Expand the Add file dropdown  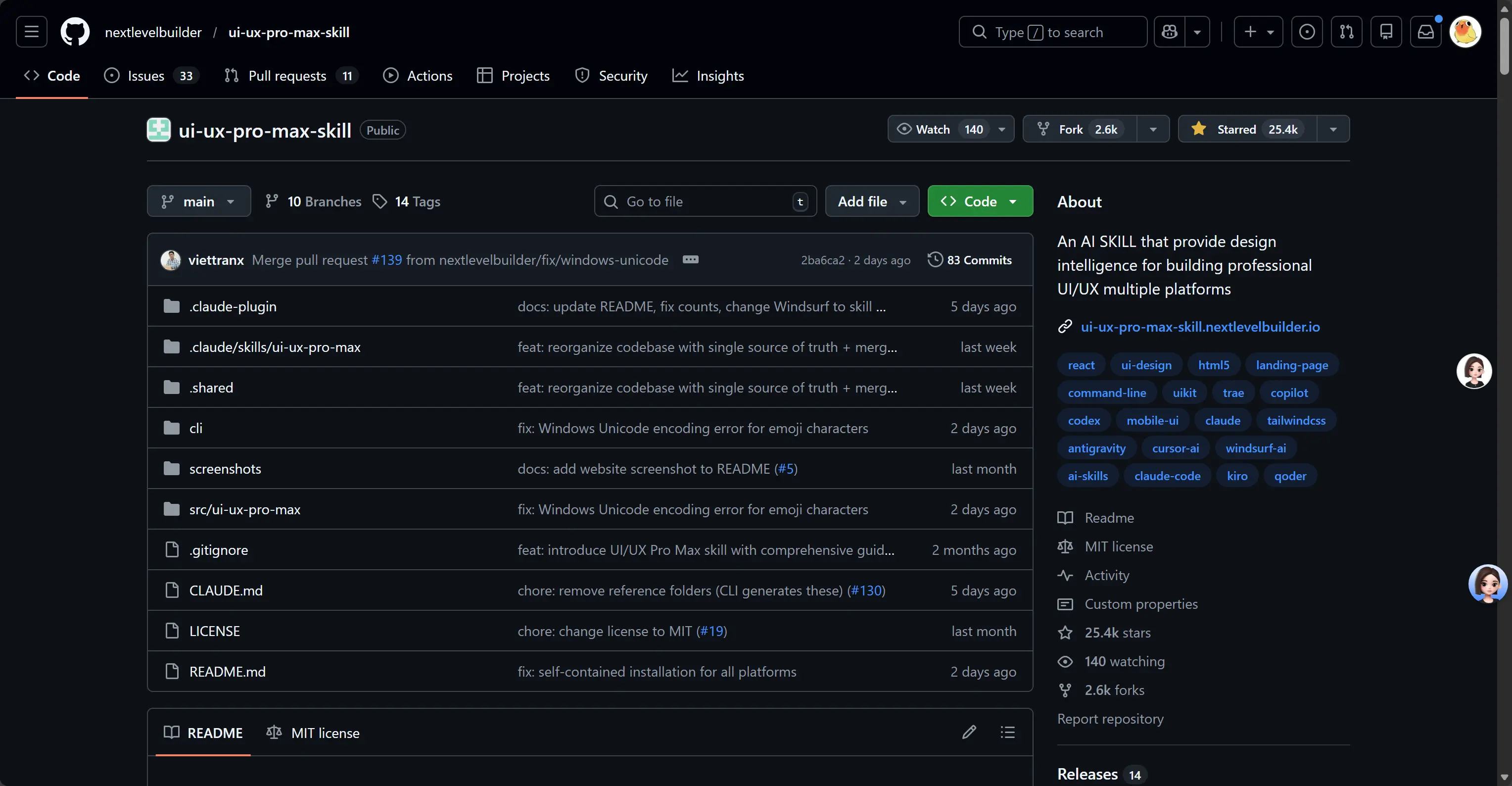click(x=872, y=201)
